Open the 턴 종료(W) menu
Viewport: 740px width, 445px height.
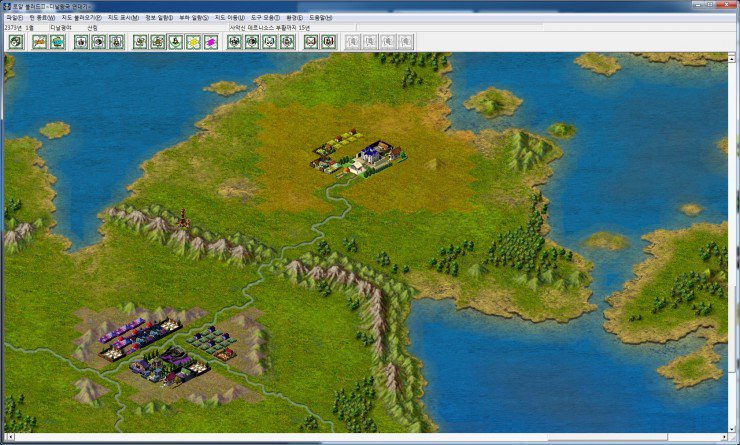coord(42,18)
